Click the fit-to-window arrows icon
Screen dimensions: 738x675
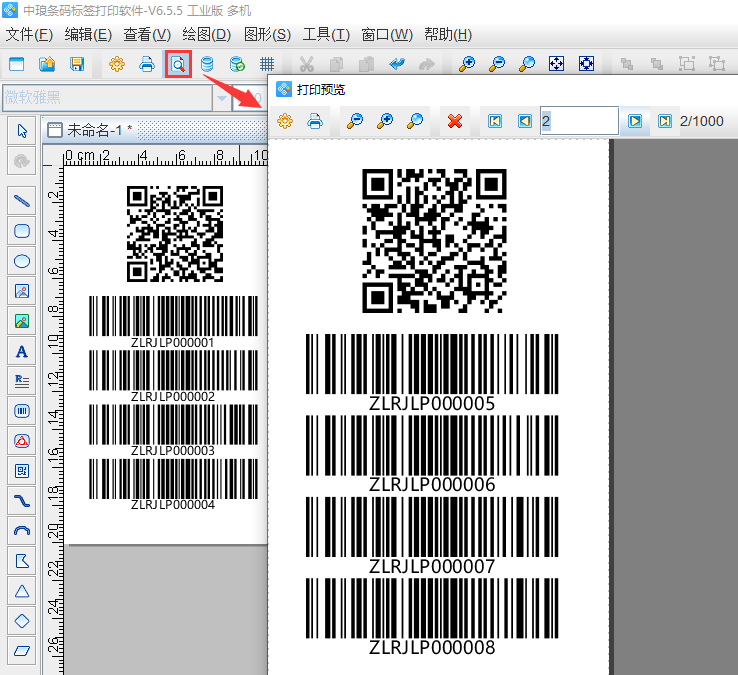[556, 64]
